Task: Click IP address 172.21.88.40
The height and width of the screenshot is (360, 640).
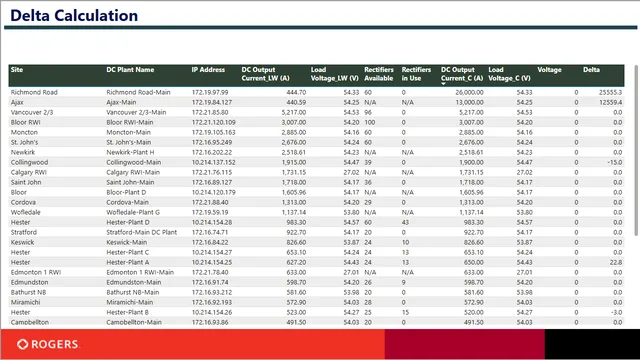Action: click(210, 202)
